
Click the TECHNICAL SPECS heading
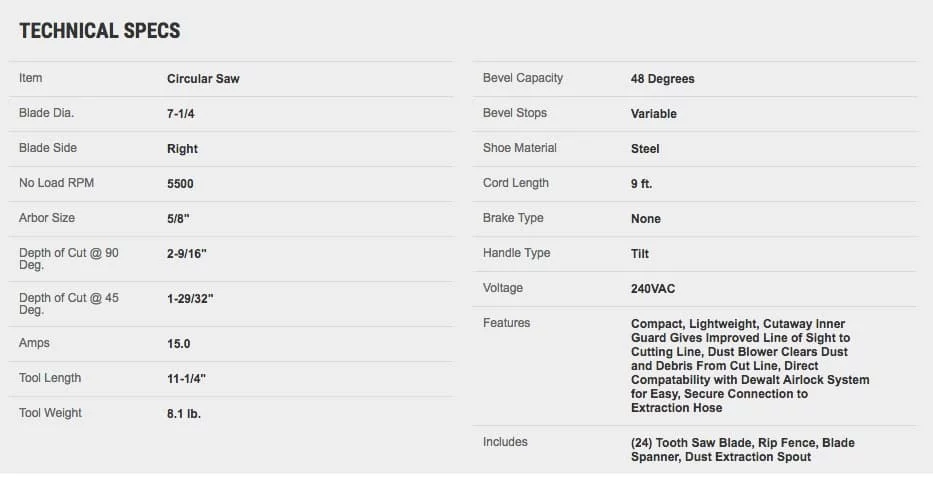pos(99,31)
